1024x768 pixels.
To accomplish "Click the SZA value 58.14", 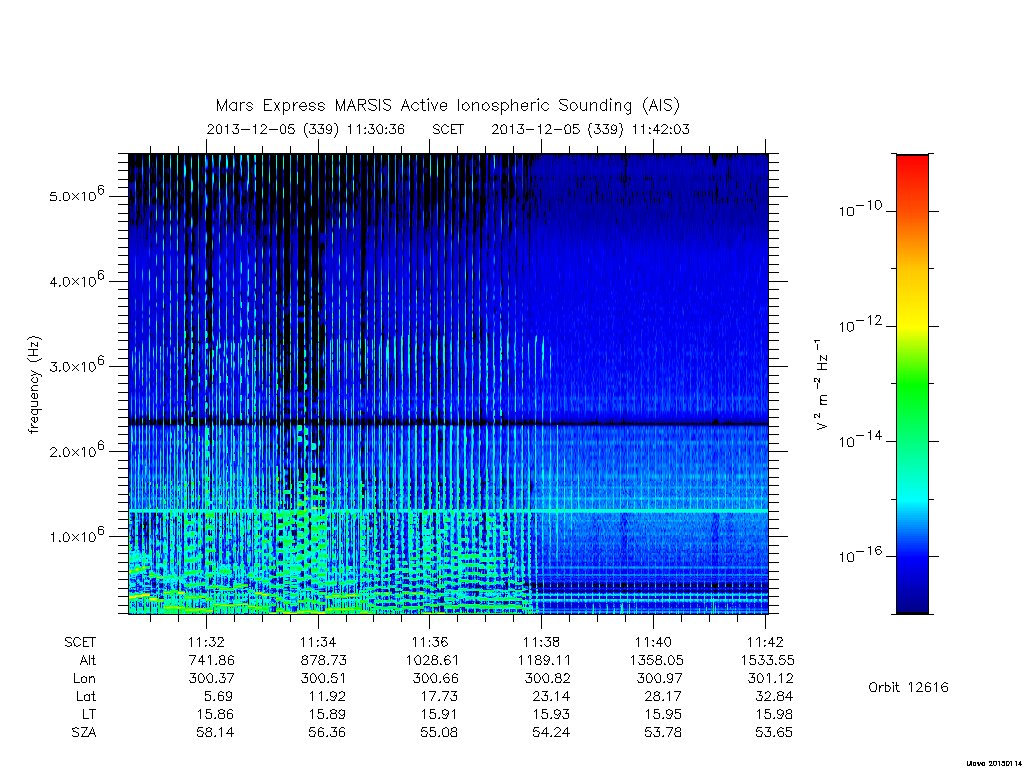I will (215, 732).
